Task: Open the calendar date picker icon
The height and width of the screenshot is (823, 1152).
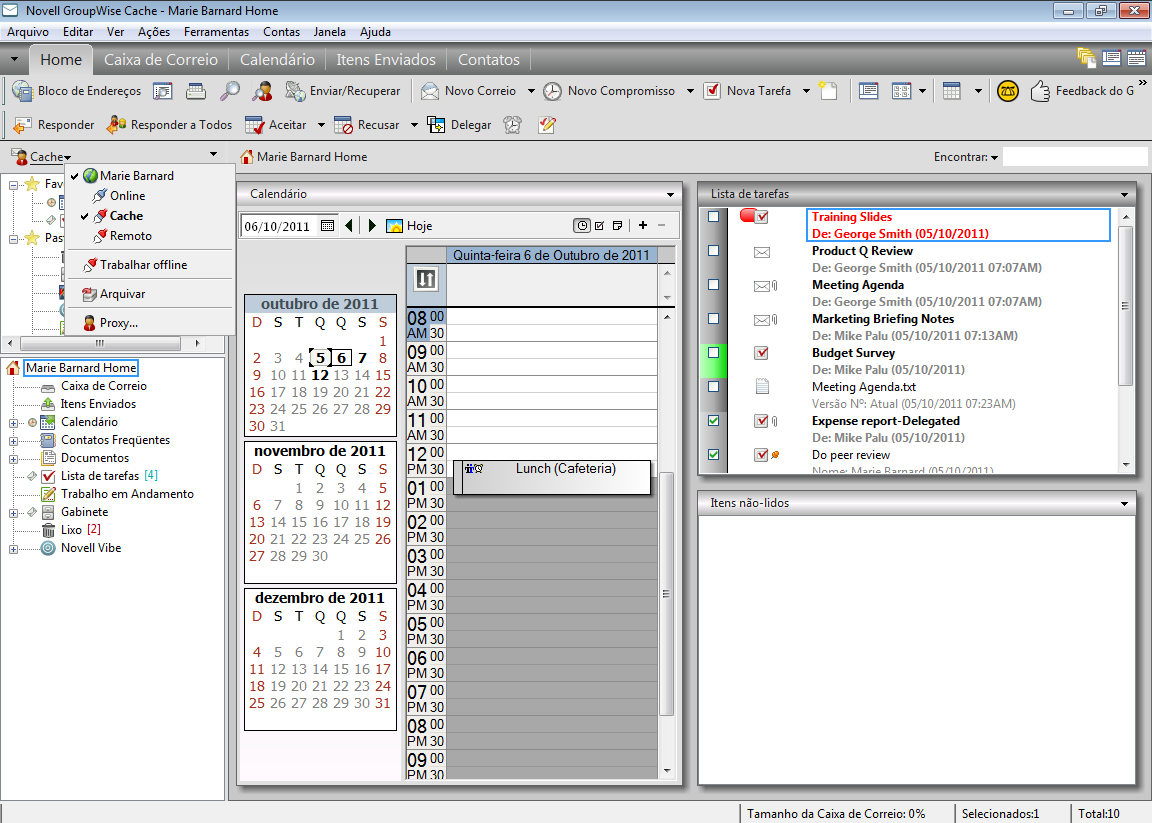Action: click(327, 226)
